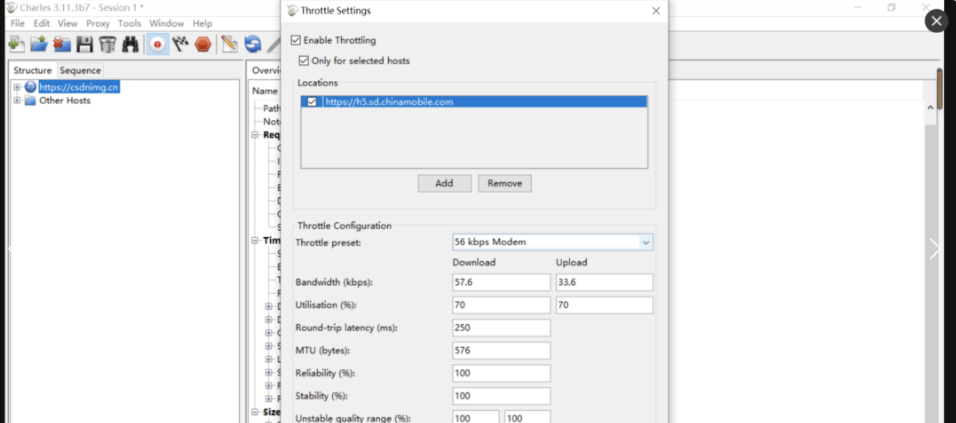Viewport: 956px width, 423px height.
Task: Open the Window menu
Action: 166,23
